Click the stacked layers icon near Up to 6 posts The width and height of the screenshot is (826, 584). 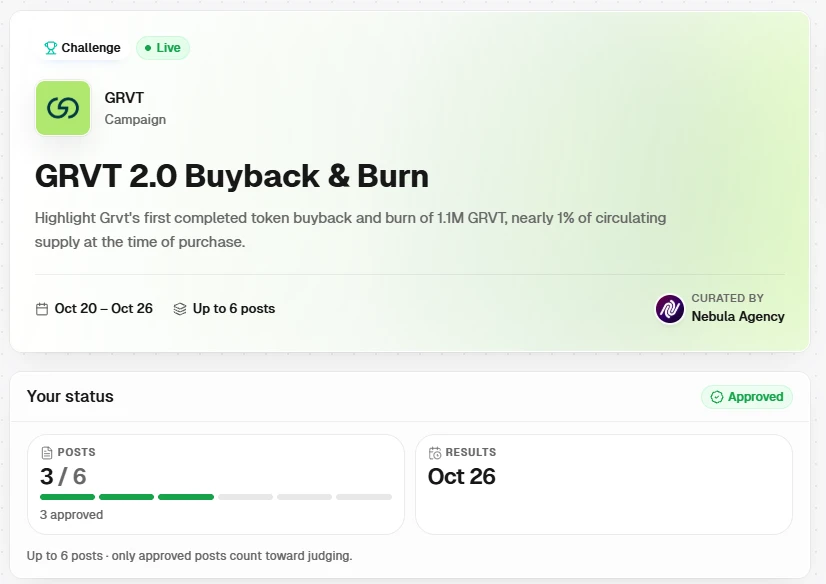[180, 309]
